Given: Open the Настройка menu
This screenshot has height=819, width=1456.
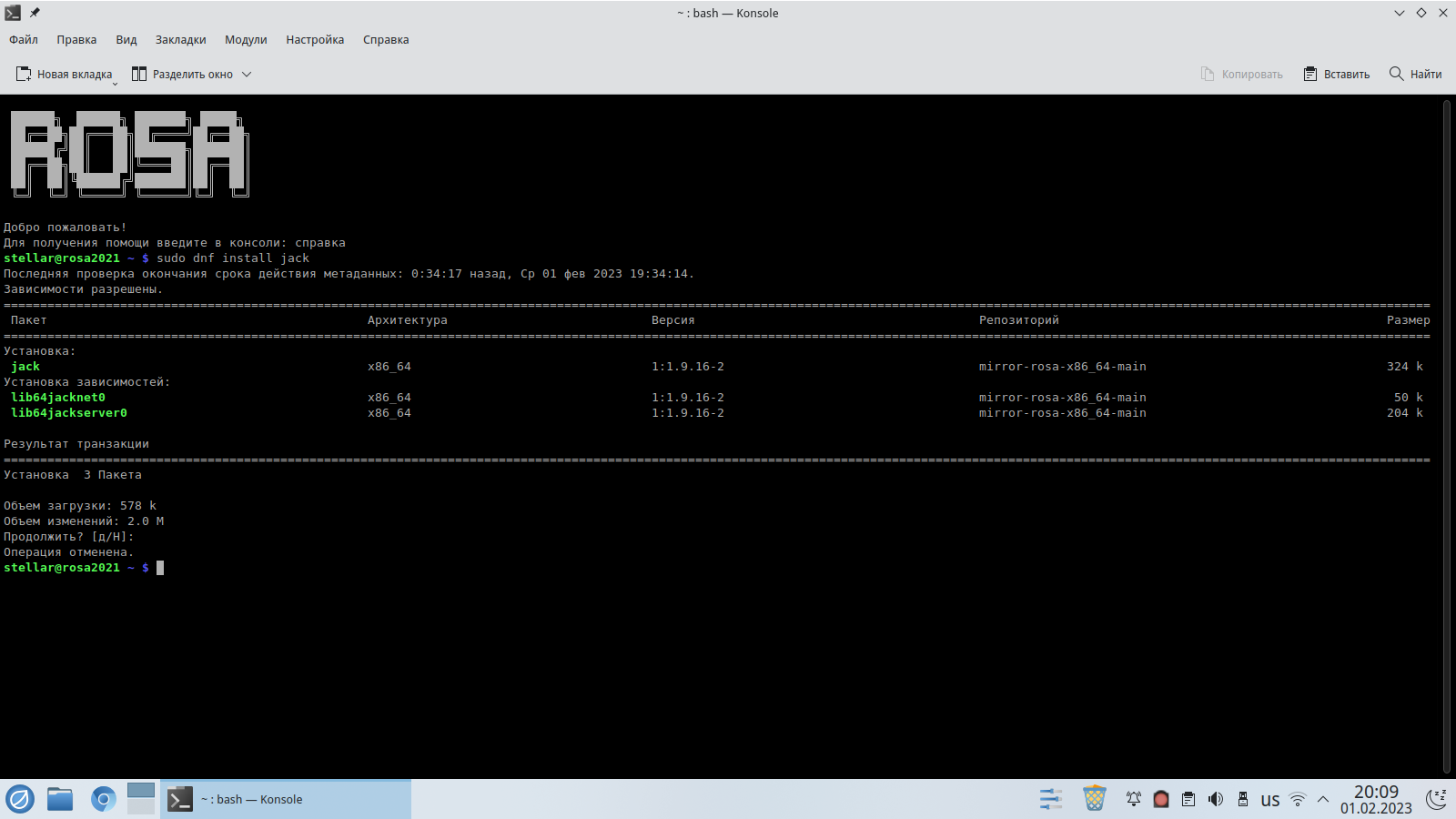Looking at the screenshot, I should [315, 40].
